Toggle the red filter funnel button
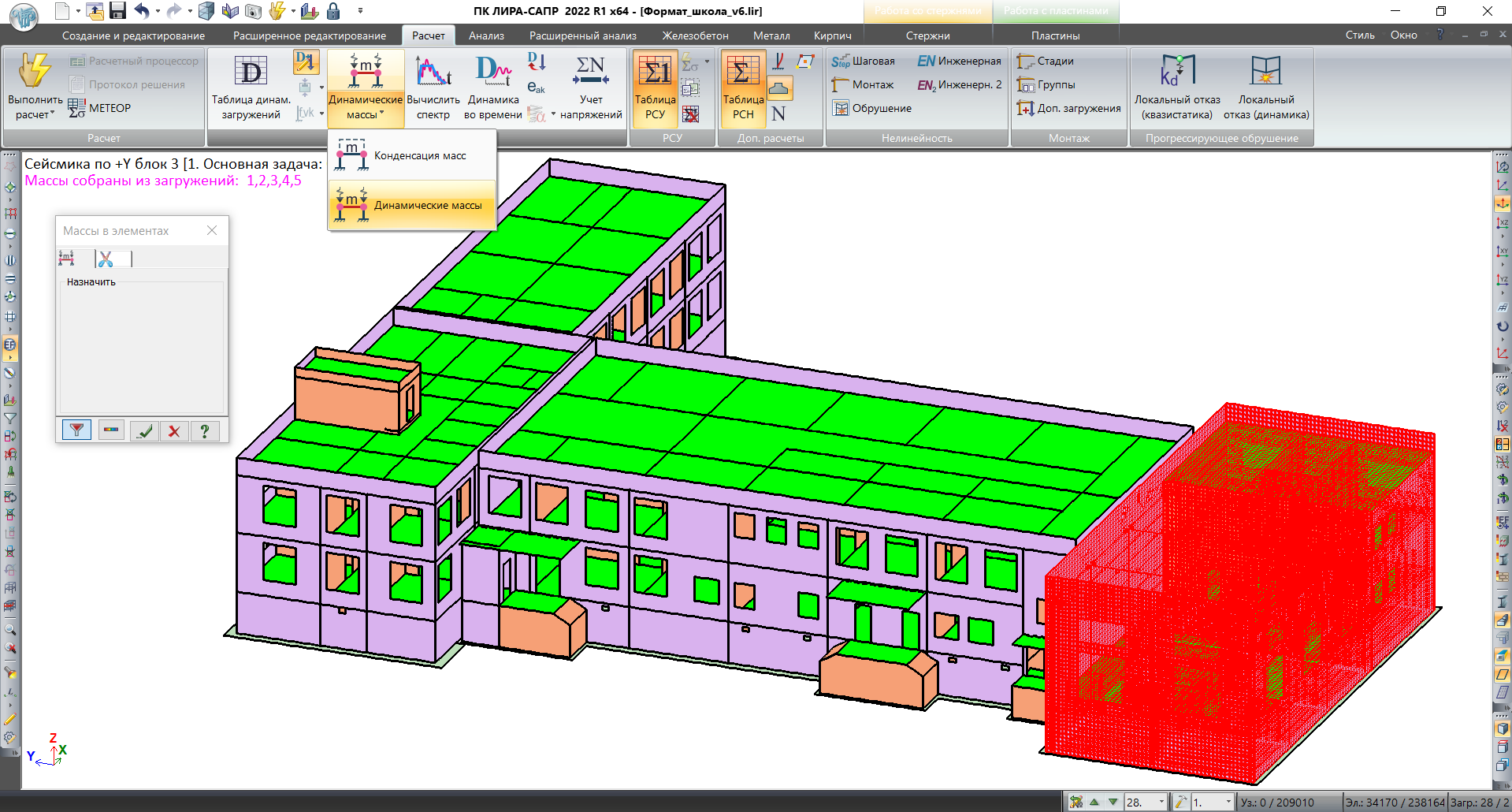 76,430
